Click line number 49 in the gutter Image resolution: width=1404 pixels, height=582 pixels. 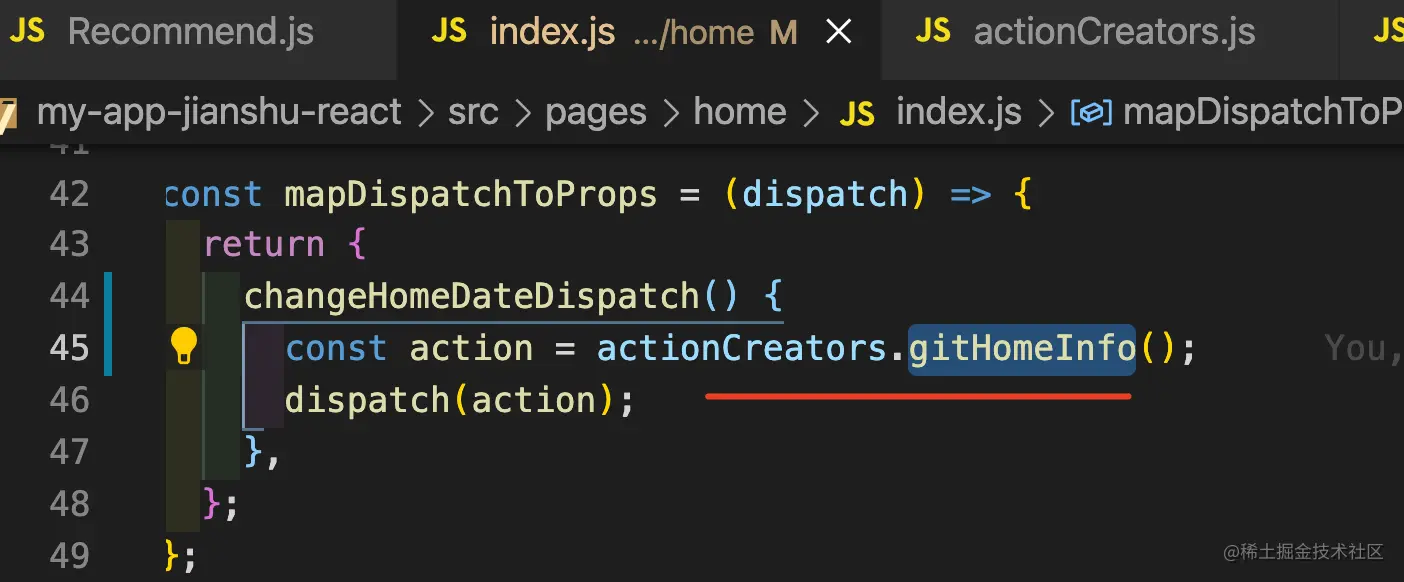69,556
